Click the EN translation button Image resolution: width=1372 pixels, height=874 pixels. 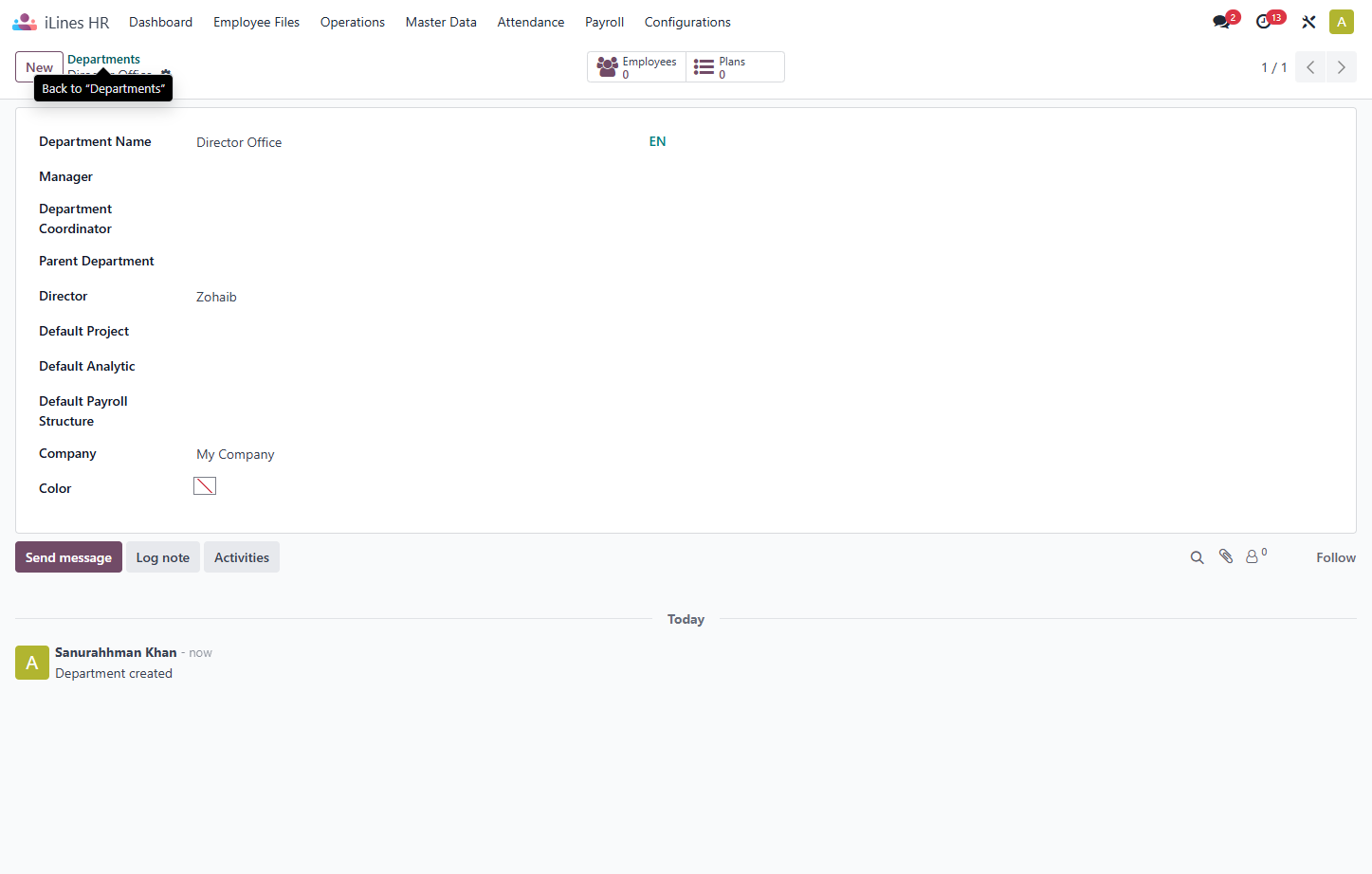(x=657, y=141)
